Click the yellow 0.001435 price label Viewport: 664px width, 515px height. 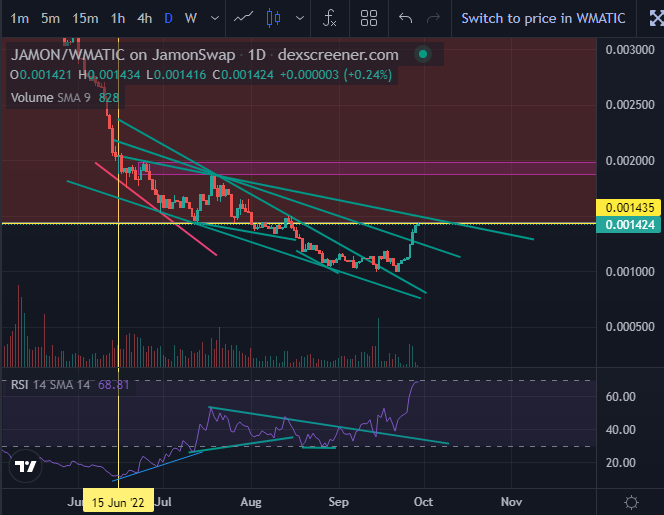click(630, 208)
